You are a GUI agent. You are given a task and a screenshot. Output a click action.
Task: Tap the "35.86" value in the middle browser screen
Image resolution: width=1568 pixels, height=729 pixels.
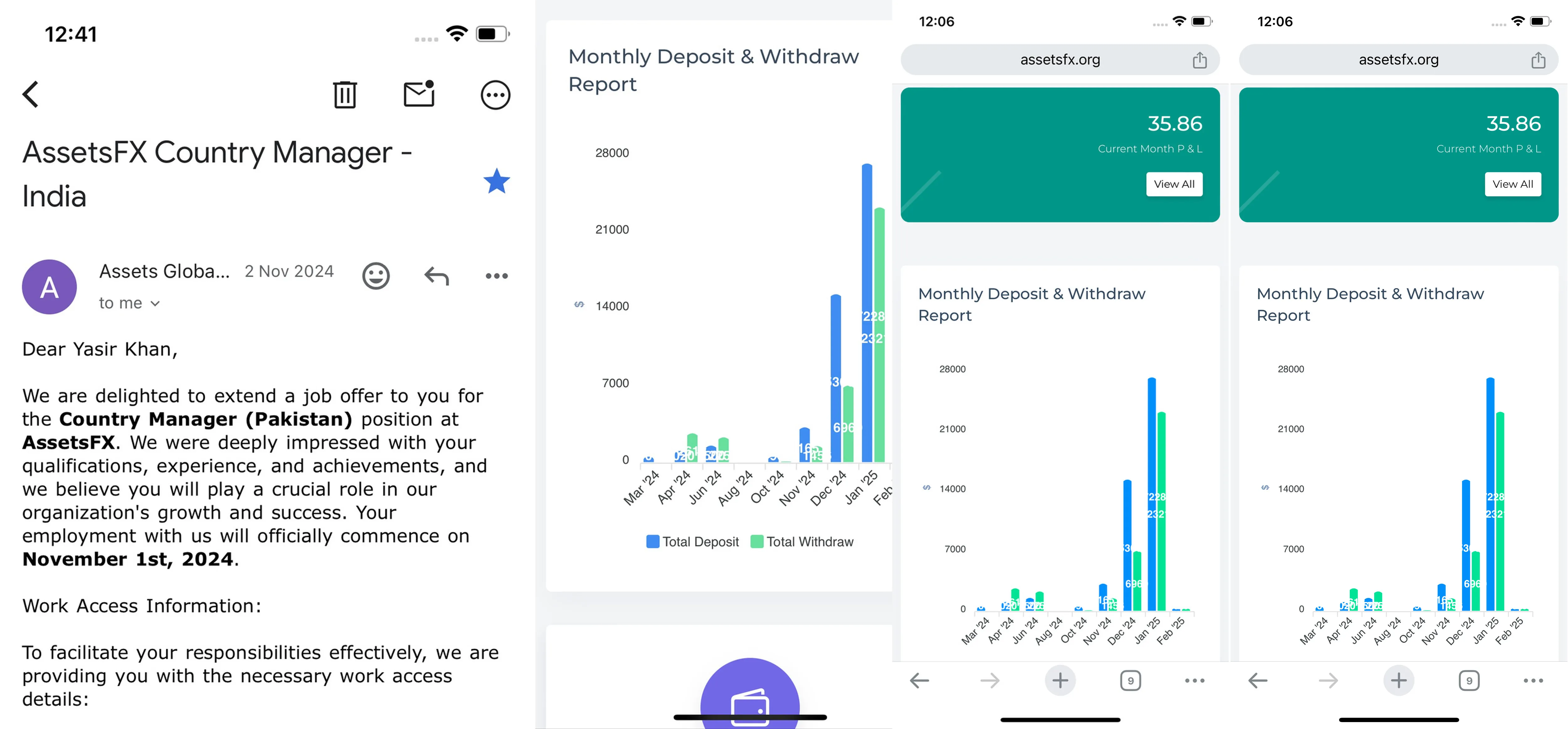(x=1175, y=124)
